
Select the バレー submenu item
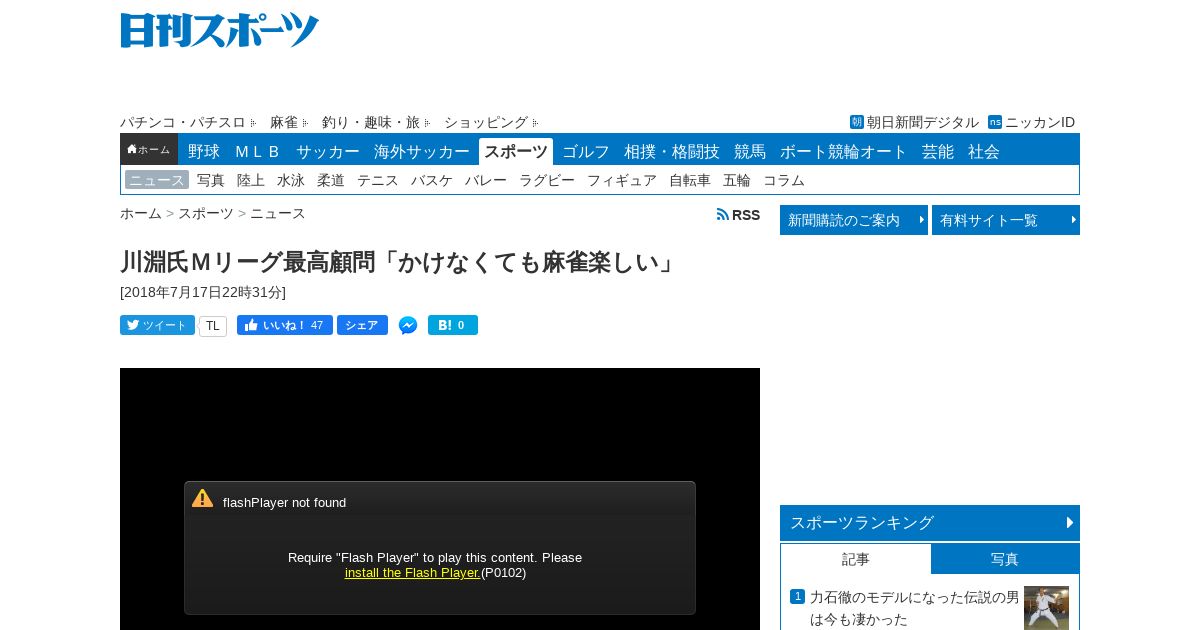[x=486, y=180]
